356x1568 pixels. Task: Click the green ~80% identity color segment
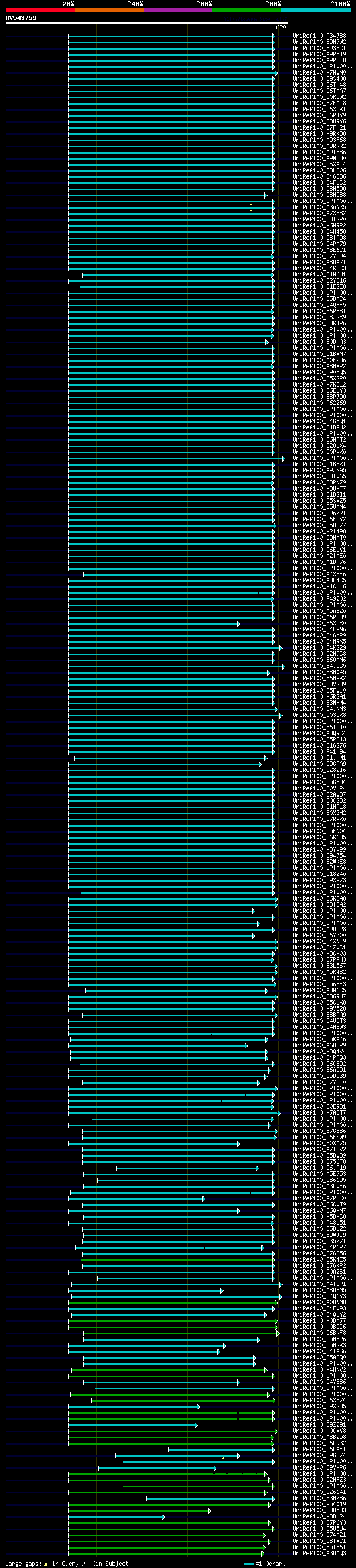[247, 10]
